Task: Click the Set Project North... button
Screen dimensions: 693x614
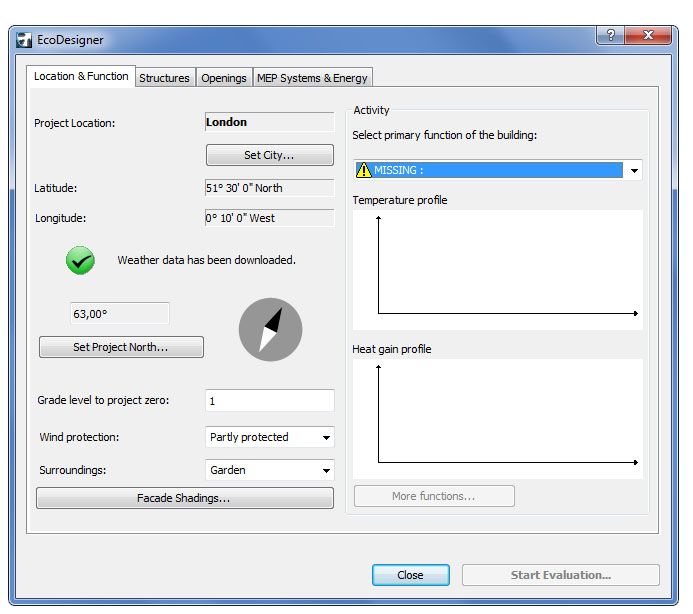Action: point(121,347)
